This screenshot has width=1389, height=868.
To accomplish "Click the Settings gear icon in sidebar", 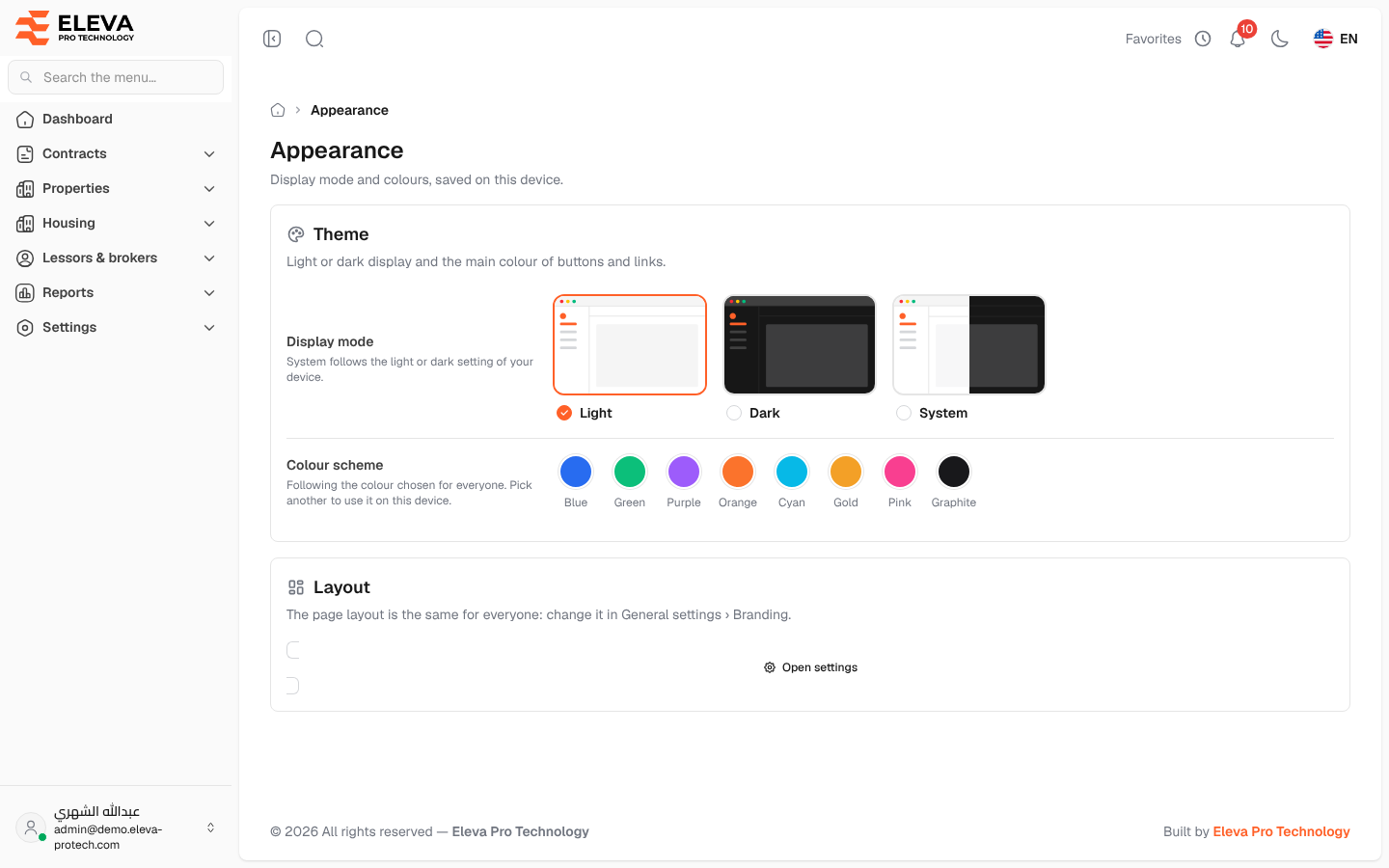I will click(x=25, y=327).
